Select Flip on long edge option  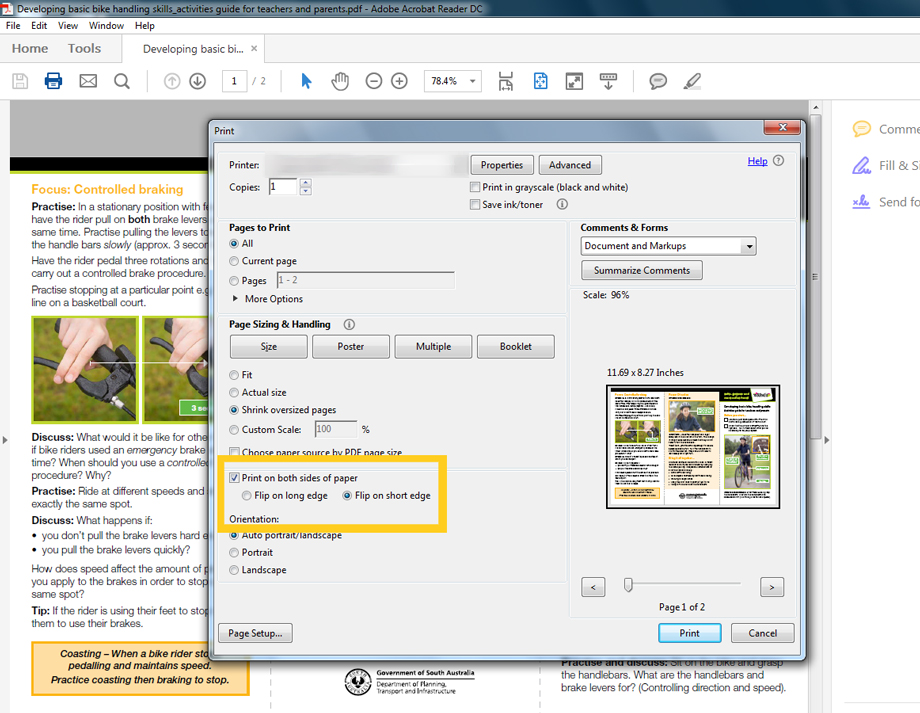tap(246, 496)
